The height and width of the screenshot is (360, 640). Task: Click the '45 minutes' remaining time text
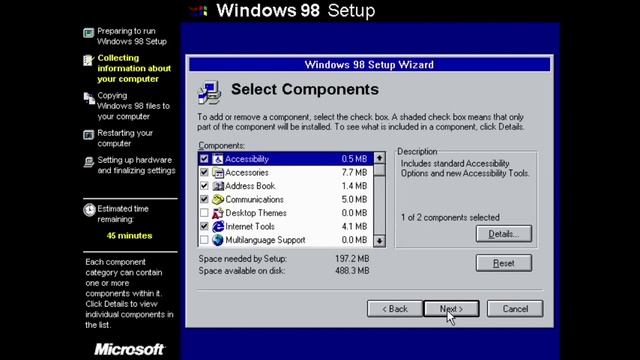click(x=129, y=236)
